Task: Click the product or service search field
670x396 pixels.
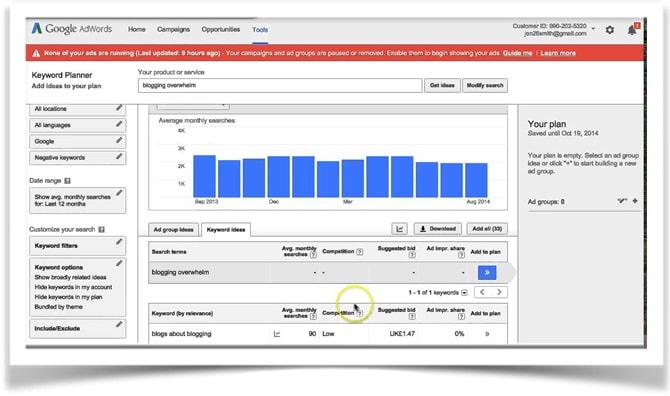Action: click(280, 85)
